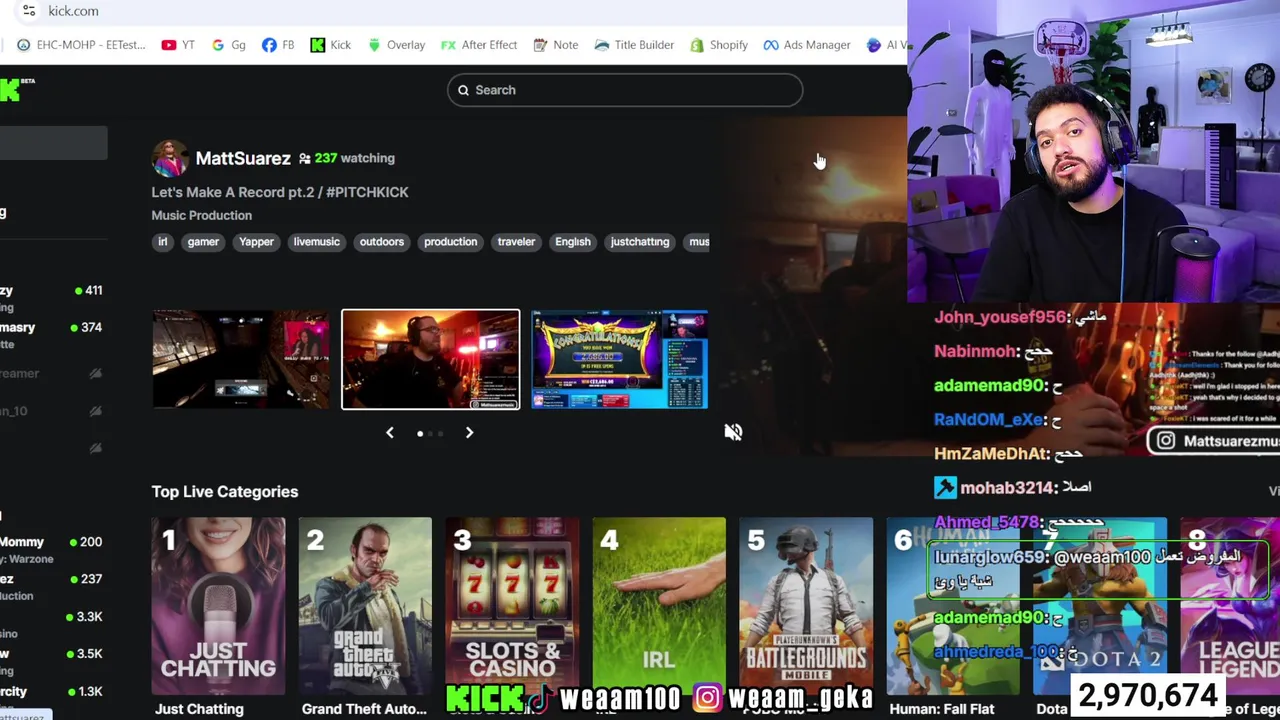This screenshot has height=720, width=1280.
Task: Open the highlighted MattSuarez stream thumbnail
Action: click(431, 359)
